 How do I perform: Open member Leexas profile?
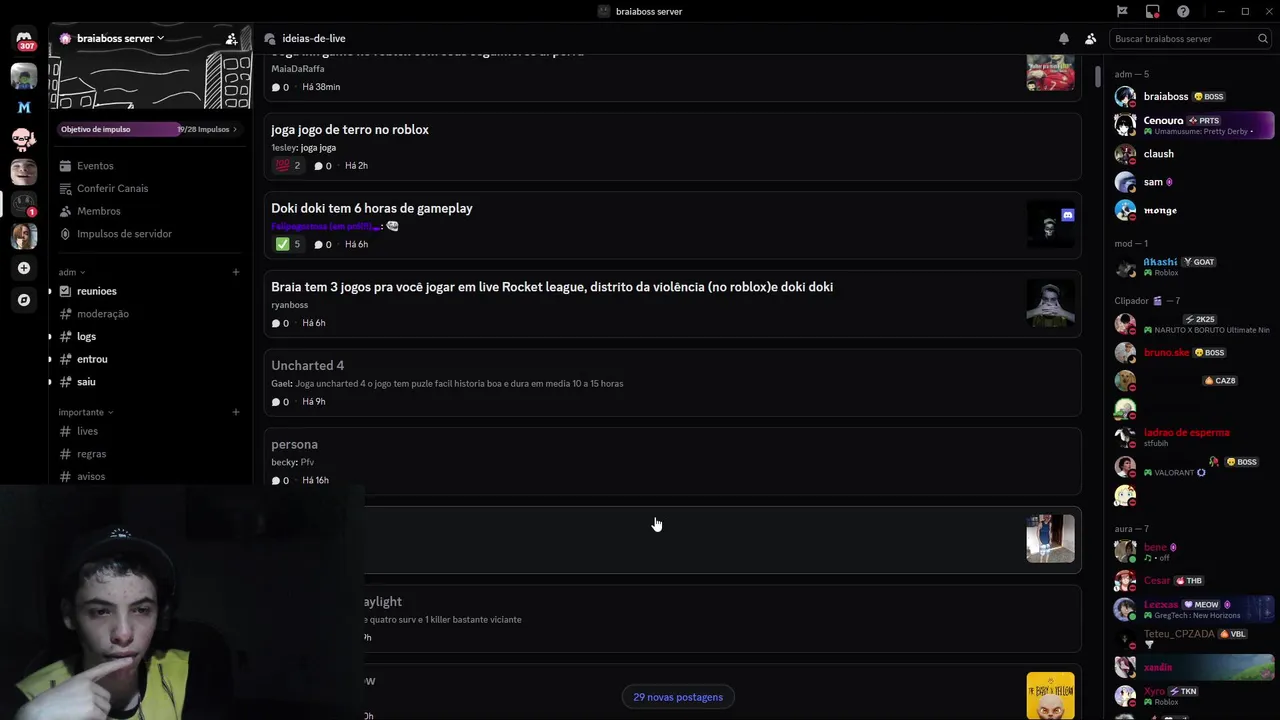coord(1193,609)
